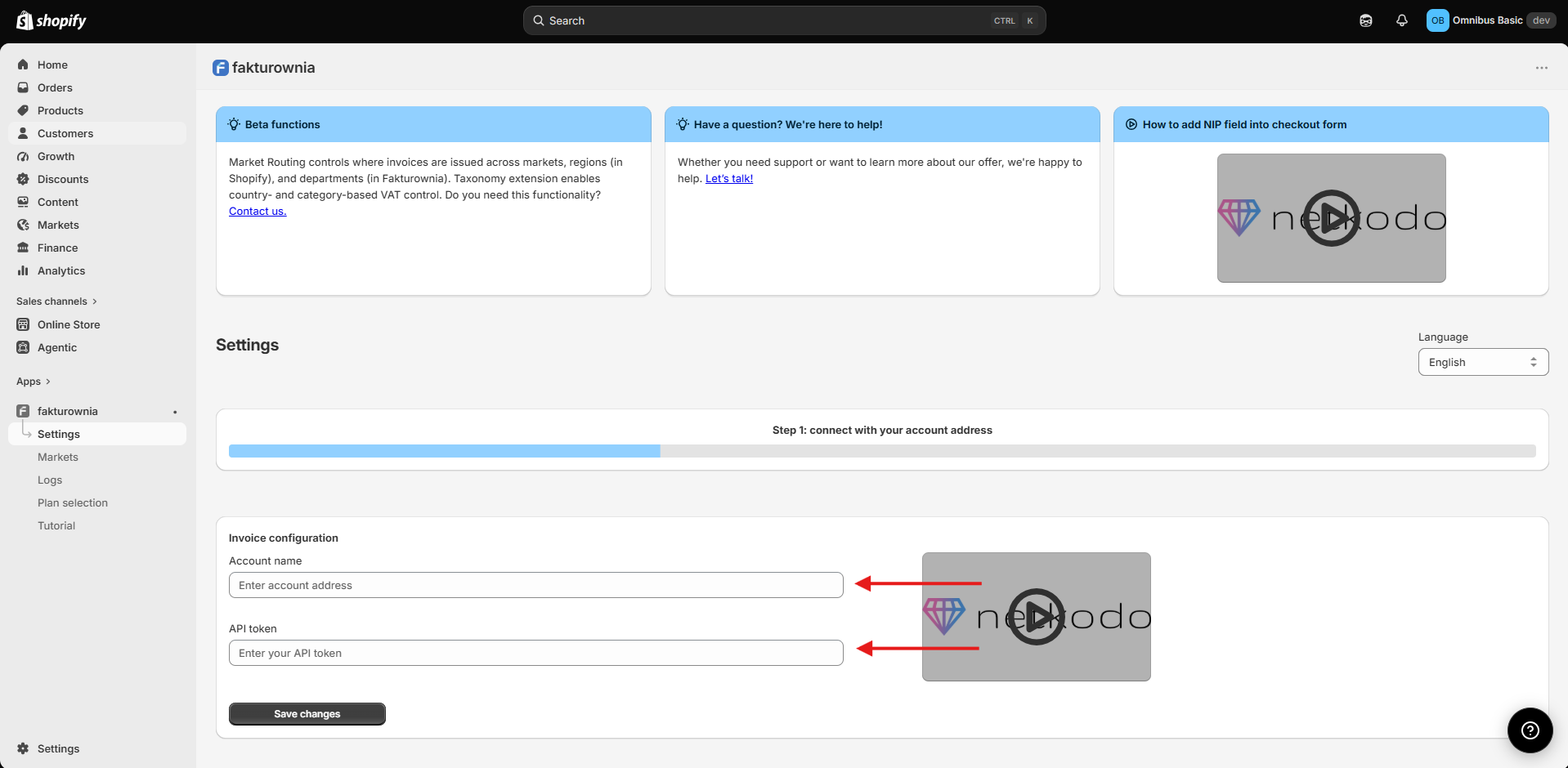Open Discounts in the sidebar

click(x=97, y=179)
